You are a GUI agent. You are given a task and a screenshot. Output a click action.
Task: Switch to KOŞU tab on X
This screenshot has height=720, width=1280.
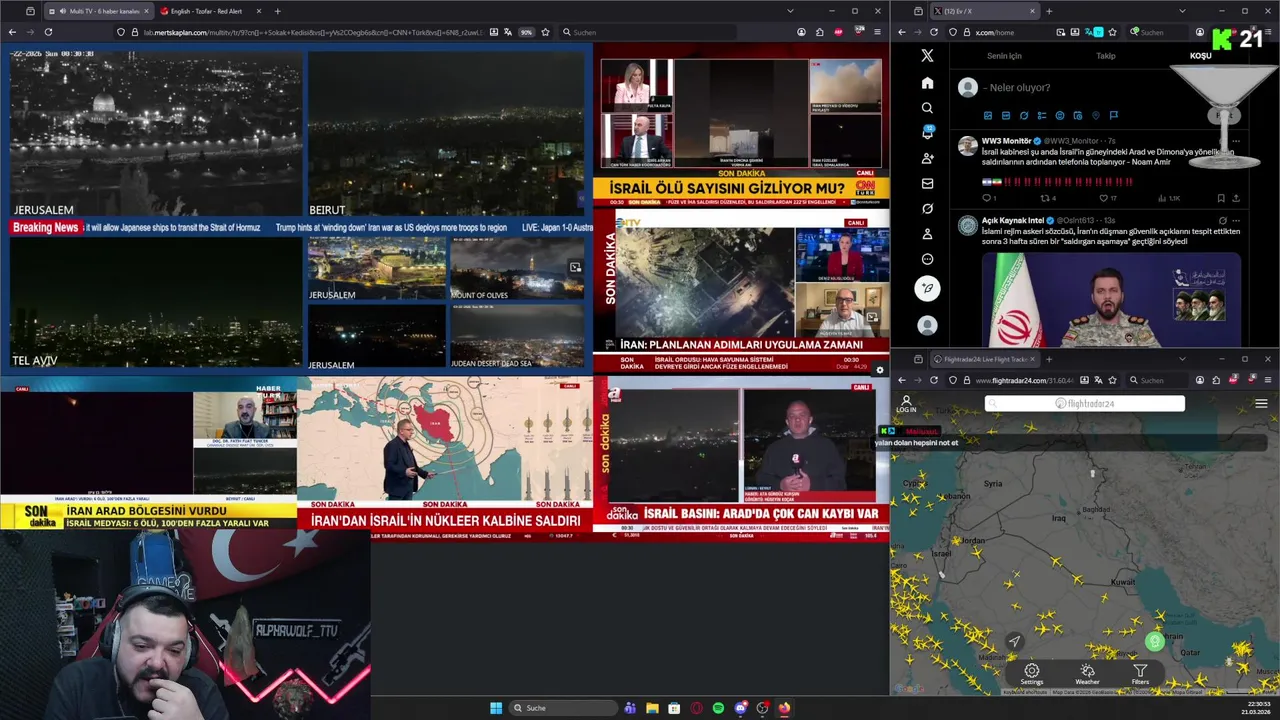tap(1200, 56)
